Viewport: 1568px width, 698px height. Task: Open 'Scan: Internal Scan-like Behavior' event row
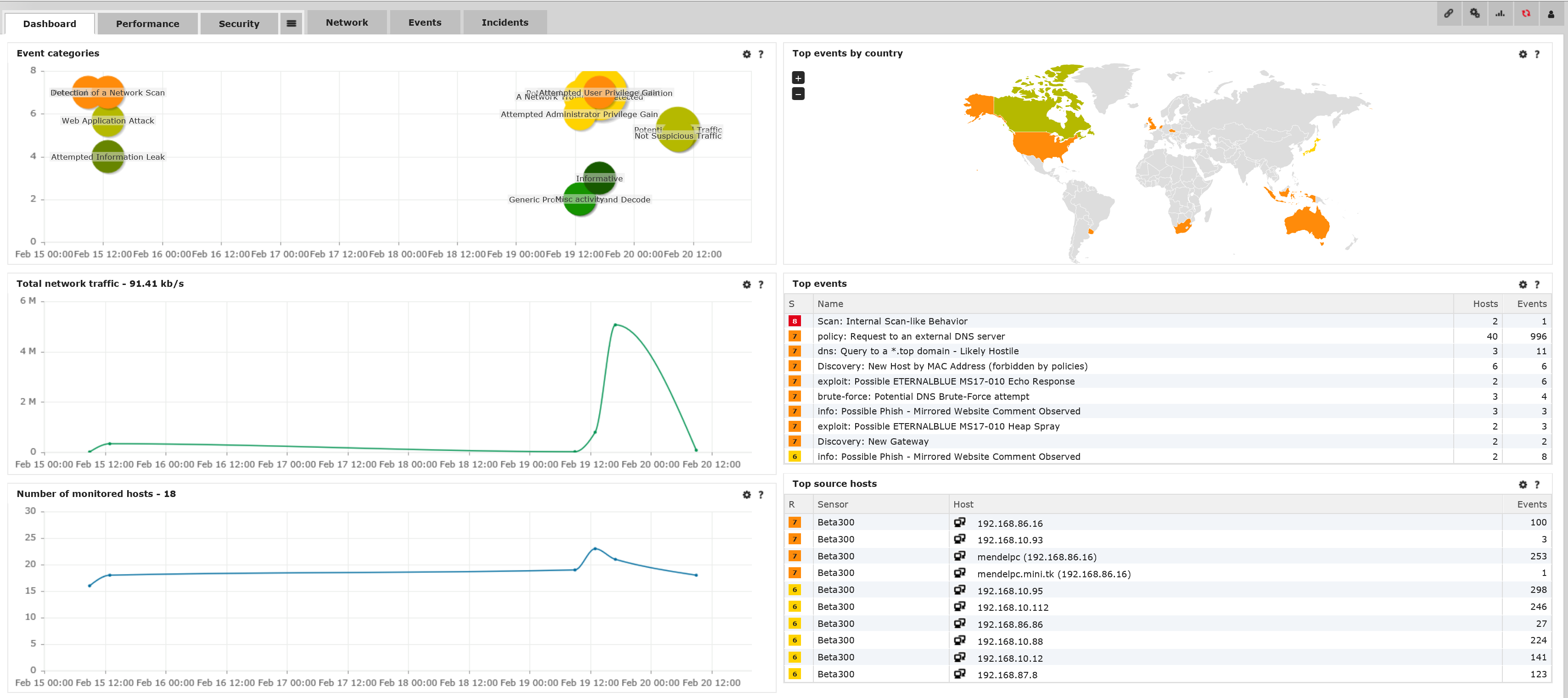pos(892,321)
